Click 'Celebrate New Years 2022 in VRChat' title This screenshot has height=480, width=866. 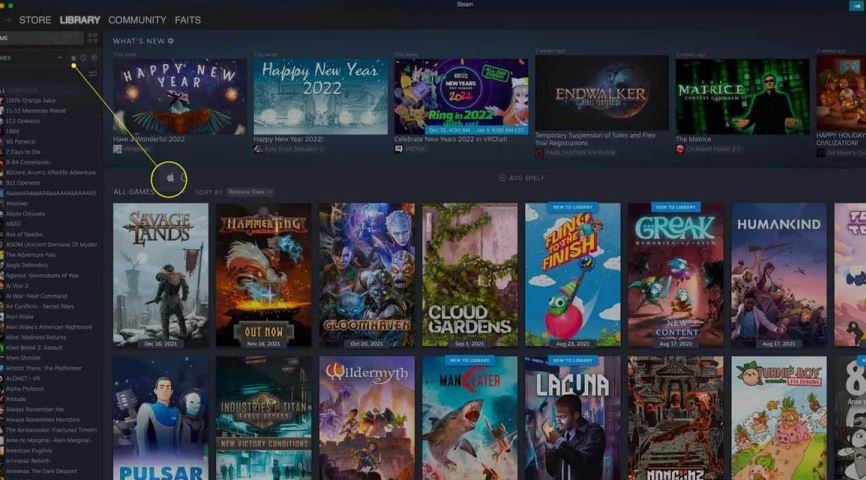coord(451,139)
